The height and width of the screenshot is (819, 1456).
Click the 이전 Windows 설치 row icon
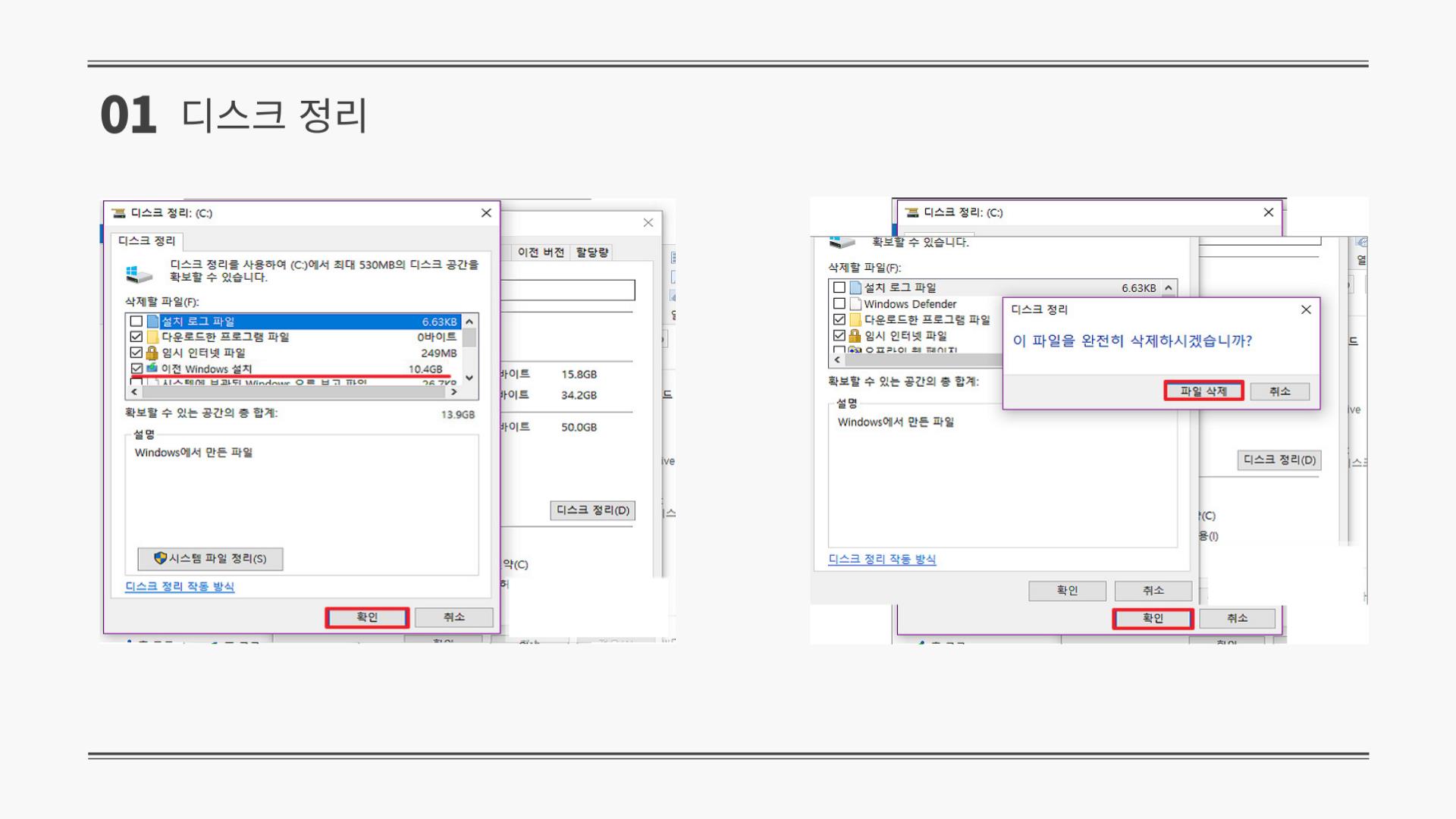[152, 368]
